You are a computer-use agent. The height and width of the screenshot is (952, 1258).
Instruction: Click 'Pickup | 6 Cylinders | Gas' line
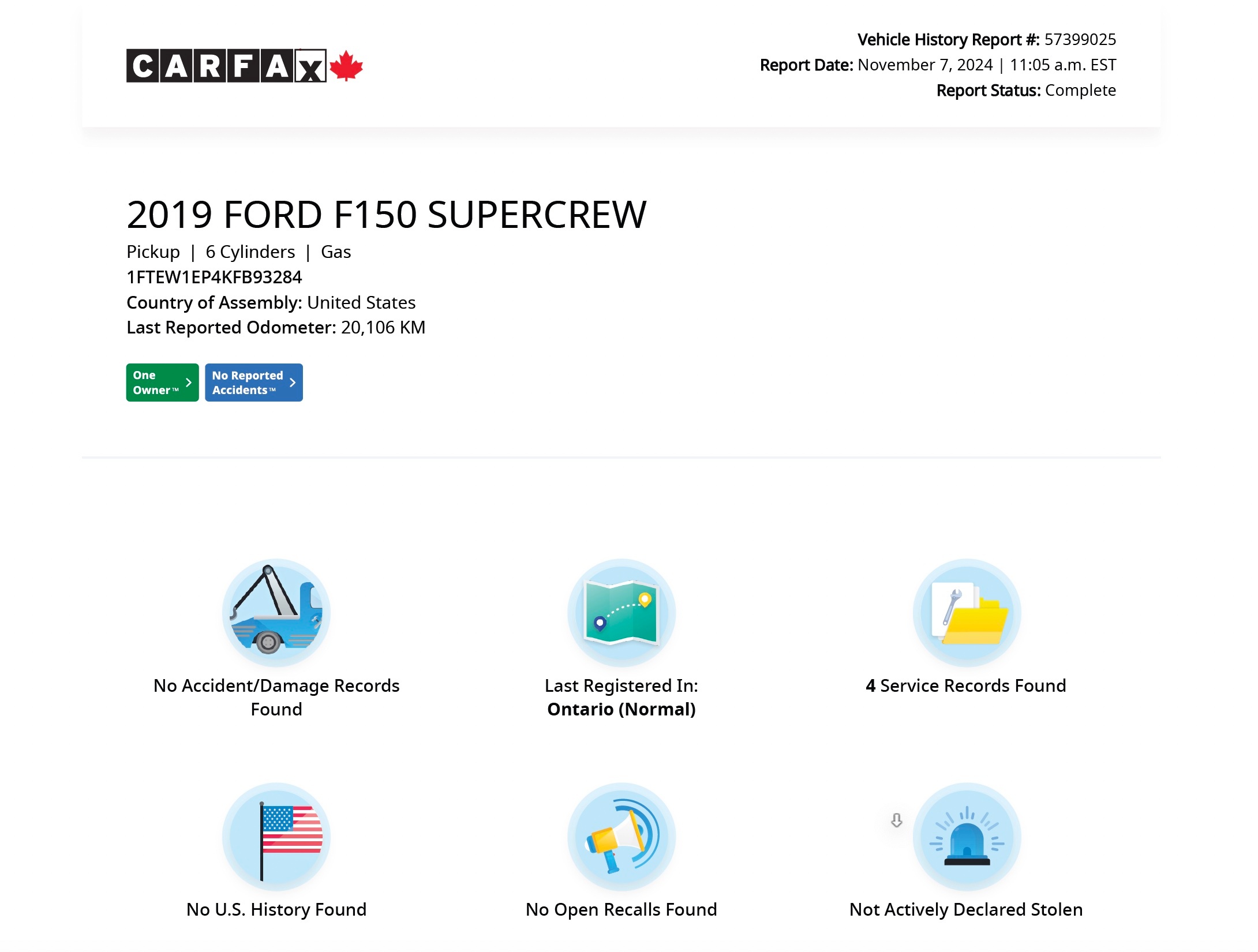tap(239, 252)
